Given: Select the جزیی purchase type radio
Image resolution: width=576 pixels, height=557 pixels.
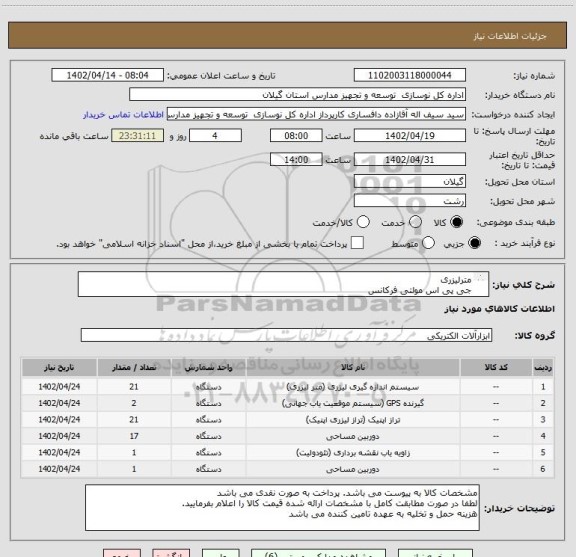Looking at the screenshot, I should point(474,243).
